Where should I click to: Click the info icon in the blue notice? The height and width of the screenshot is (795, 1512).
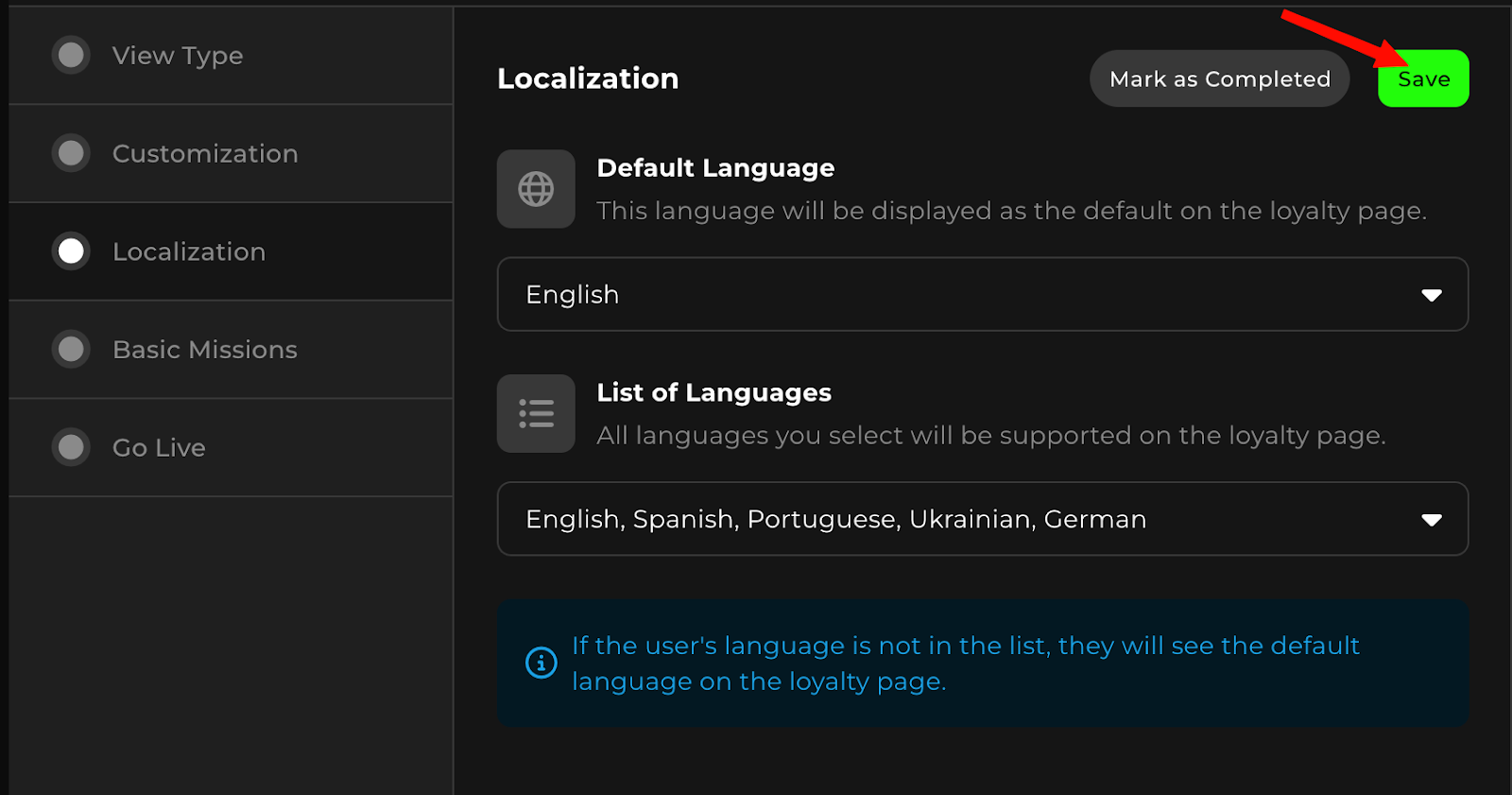pos(541,663)
